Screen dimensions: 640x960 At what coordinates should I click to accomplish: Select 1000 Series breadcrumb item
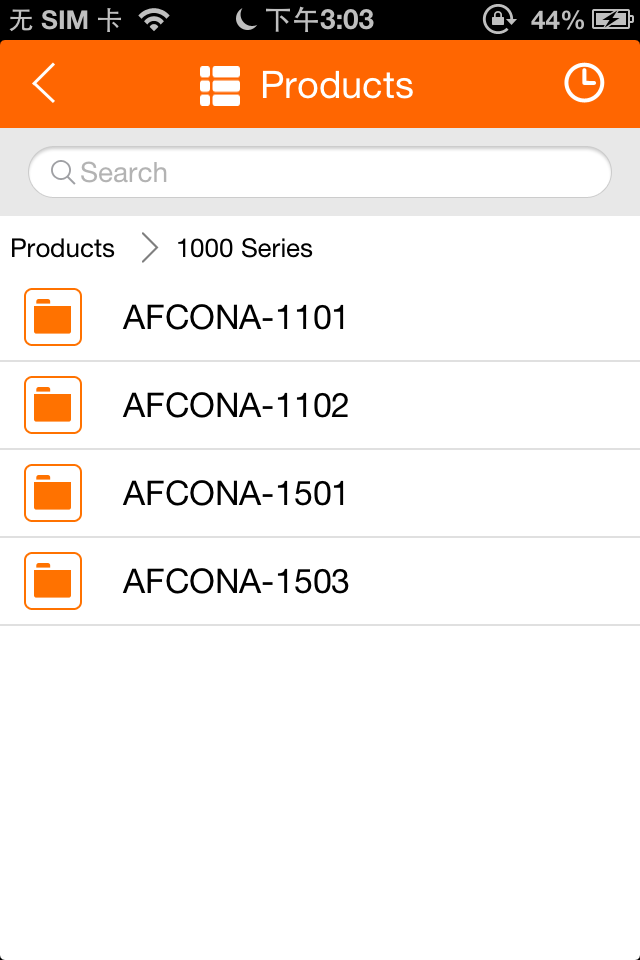pyautogui.click(x=244, y=249)
